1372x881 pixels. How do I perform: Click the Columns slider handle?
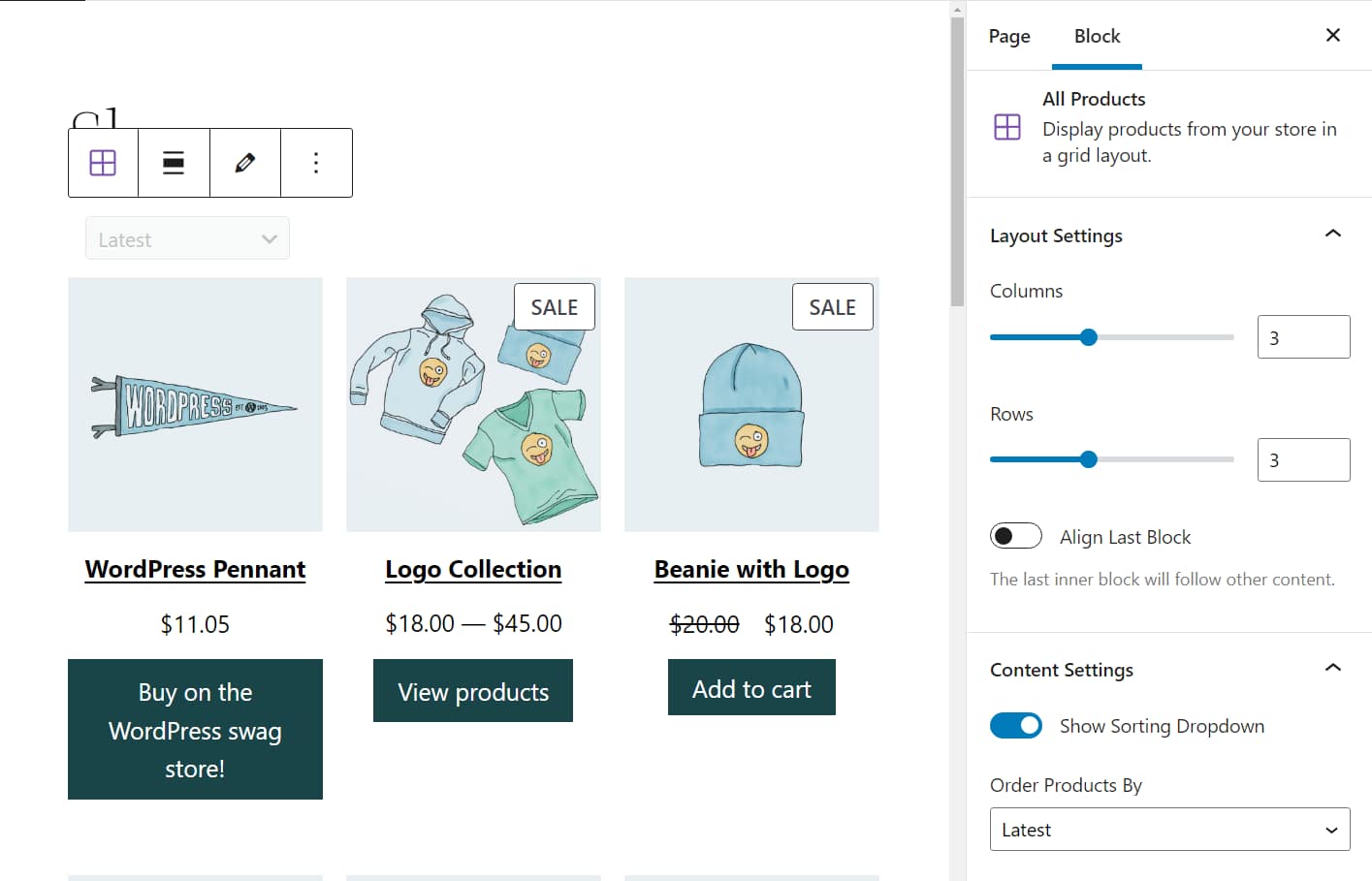[1088, 337]
